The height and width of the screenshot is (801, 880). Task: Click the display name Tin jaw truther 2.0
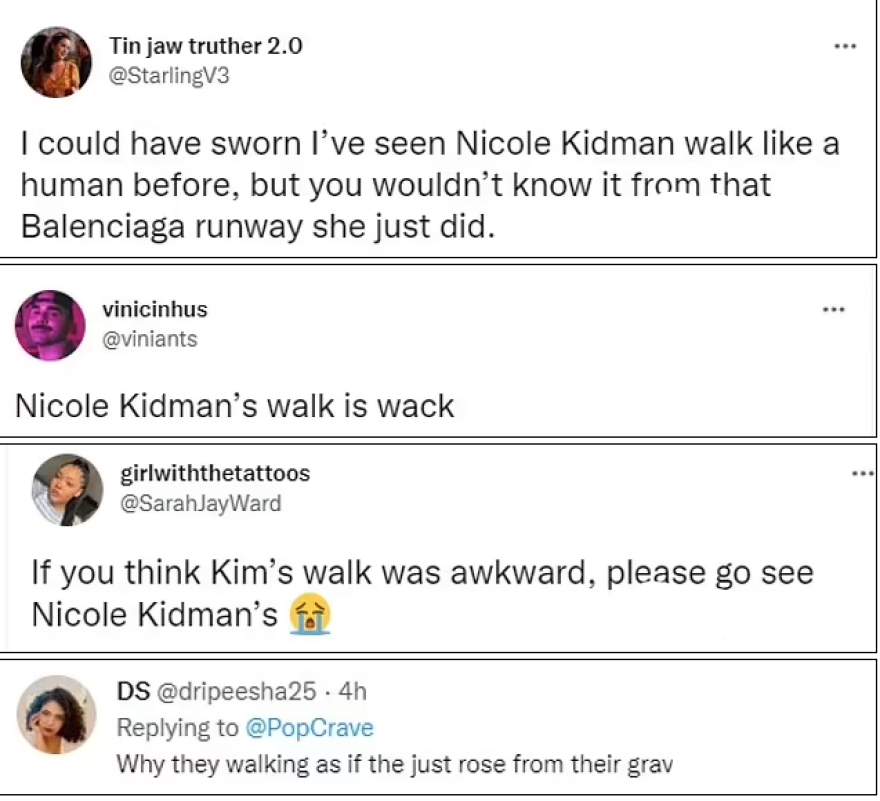tap(204, 46)
